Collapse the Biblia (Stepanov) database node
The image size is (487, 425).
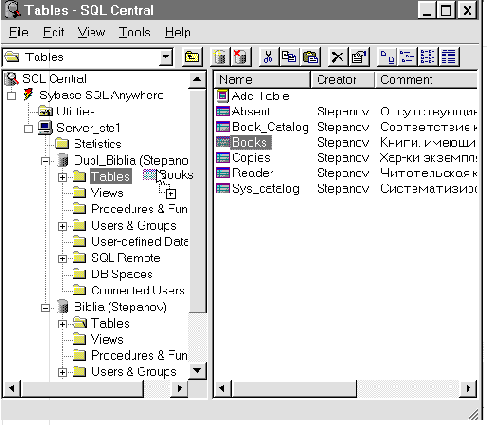pos(45,308)
